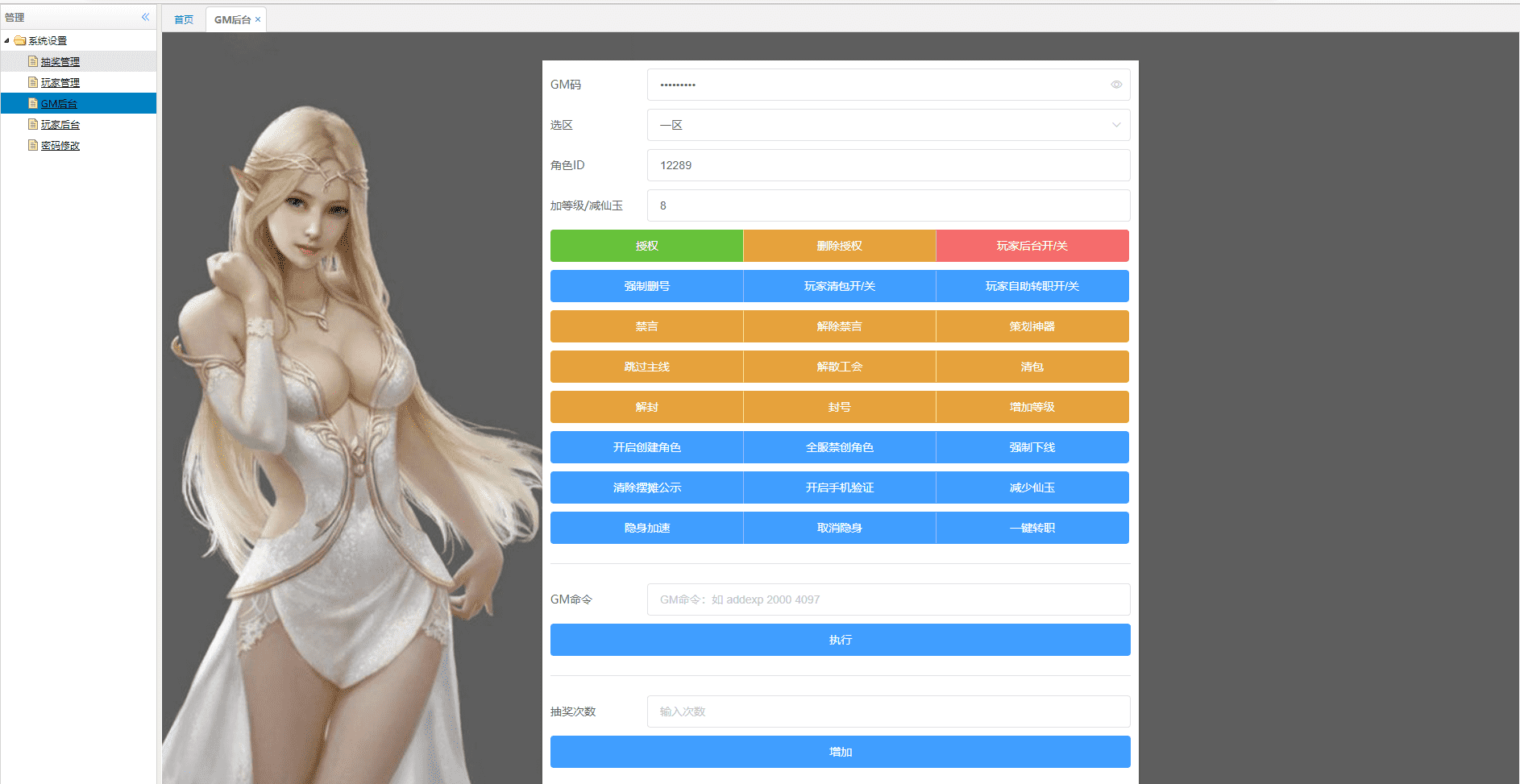Click the 玩家管理 document icon
This screenshot has width=1520, height=784.
pyautogui.click(x=33, y=82)
